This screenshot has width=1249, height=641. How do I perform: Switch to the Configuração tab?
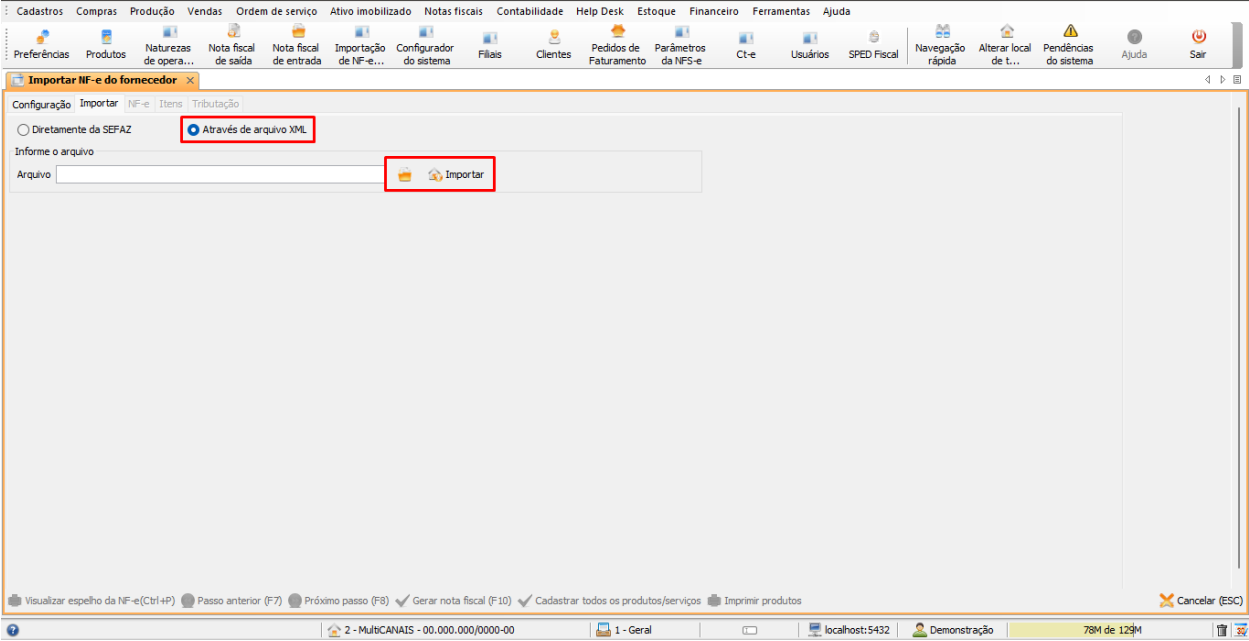tap(42, 104)
